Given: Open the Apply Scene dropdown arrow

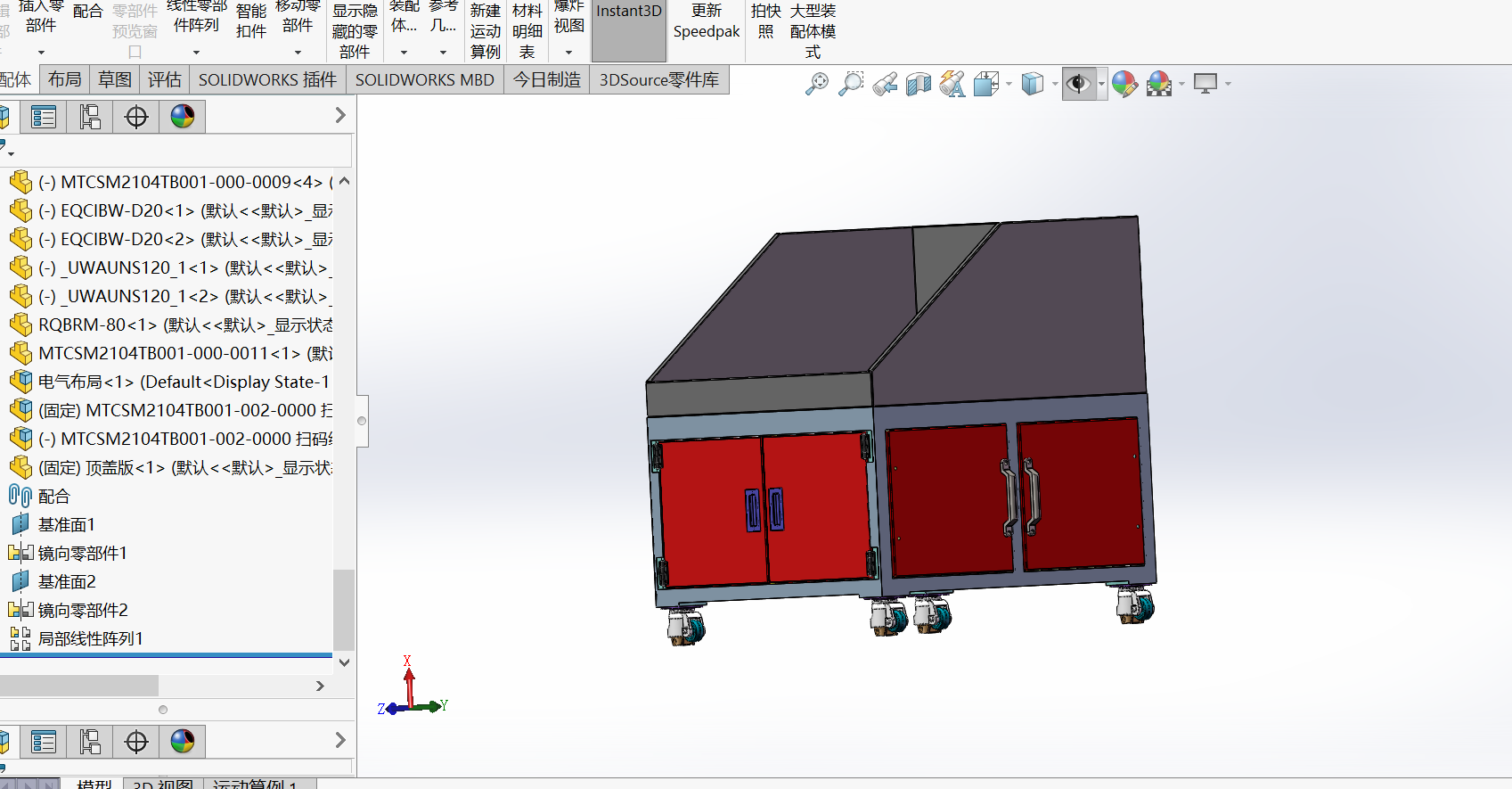Looking at the screenshot, I should [x=1181, y=84].
